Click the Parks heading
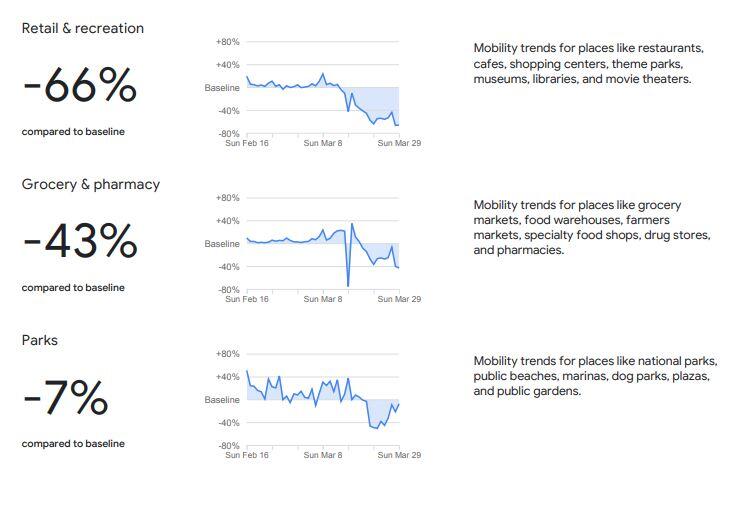 click(40, 340)
